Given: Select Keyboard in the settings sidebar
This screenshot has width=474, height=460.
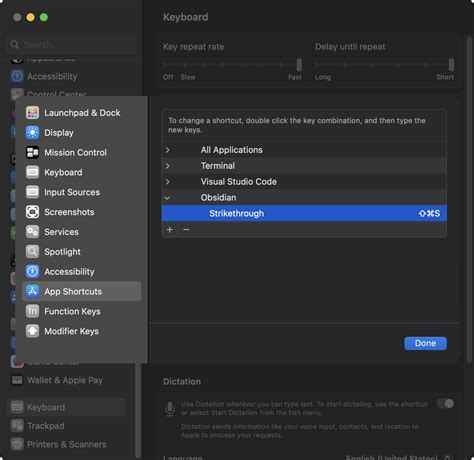Looking at the screenshot, I should pos(67,407).
